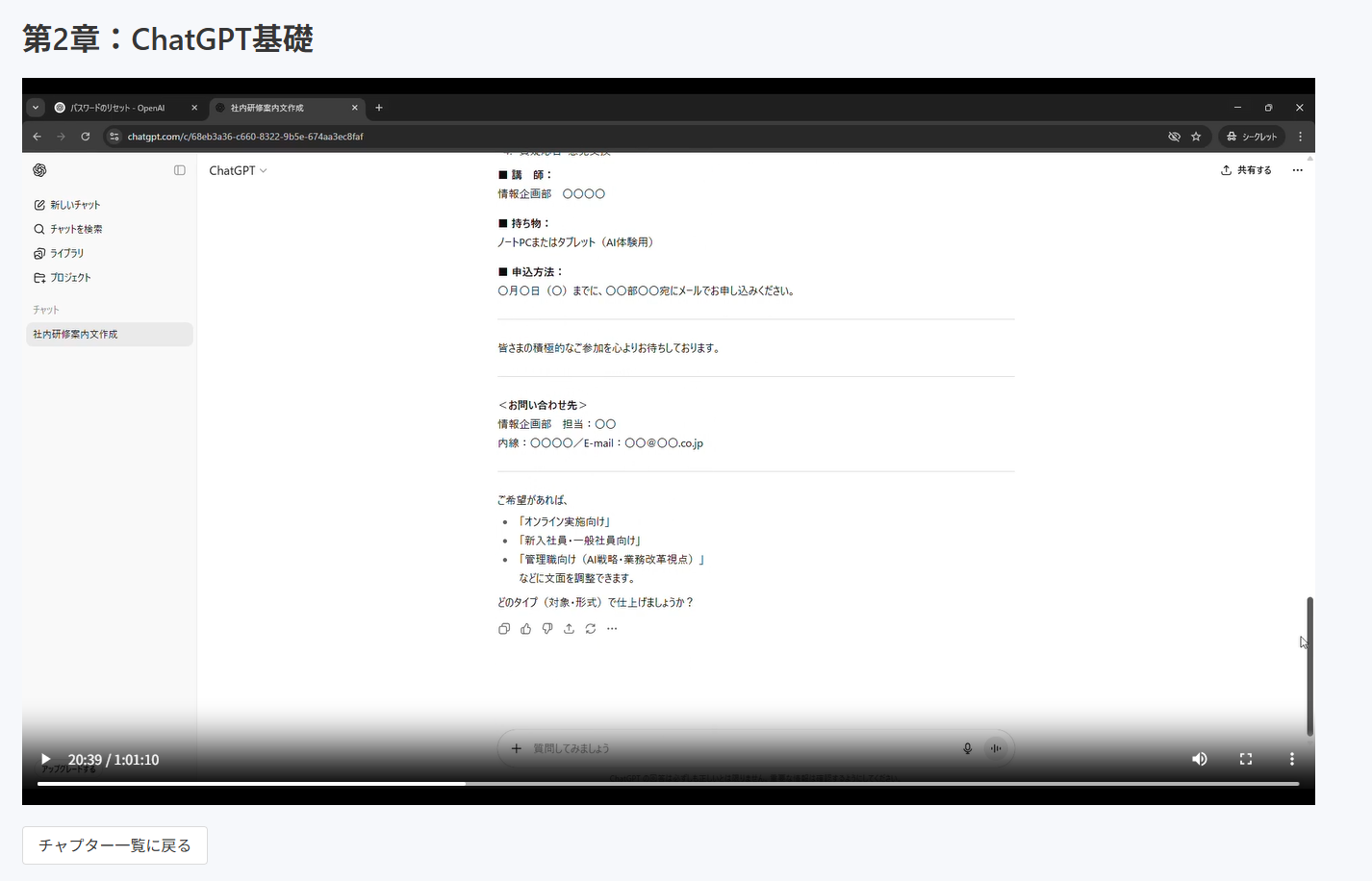Click the シークレット incognito button

[1252, 137]
